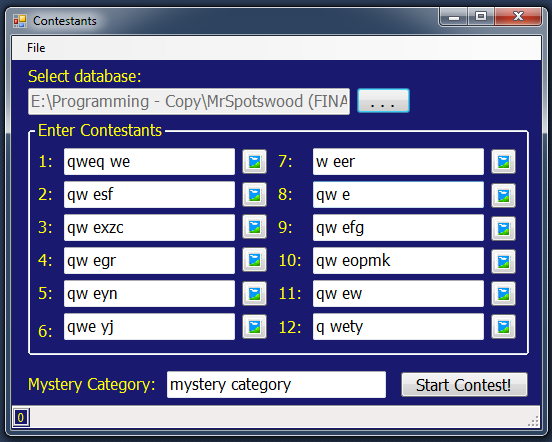Screen dimensions: 552x442
Task: Click picture icon for contestant 1
Action: coord(254,162)
